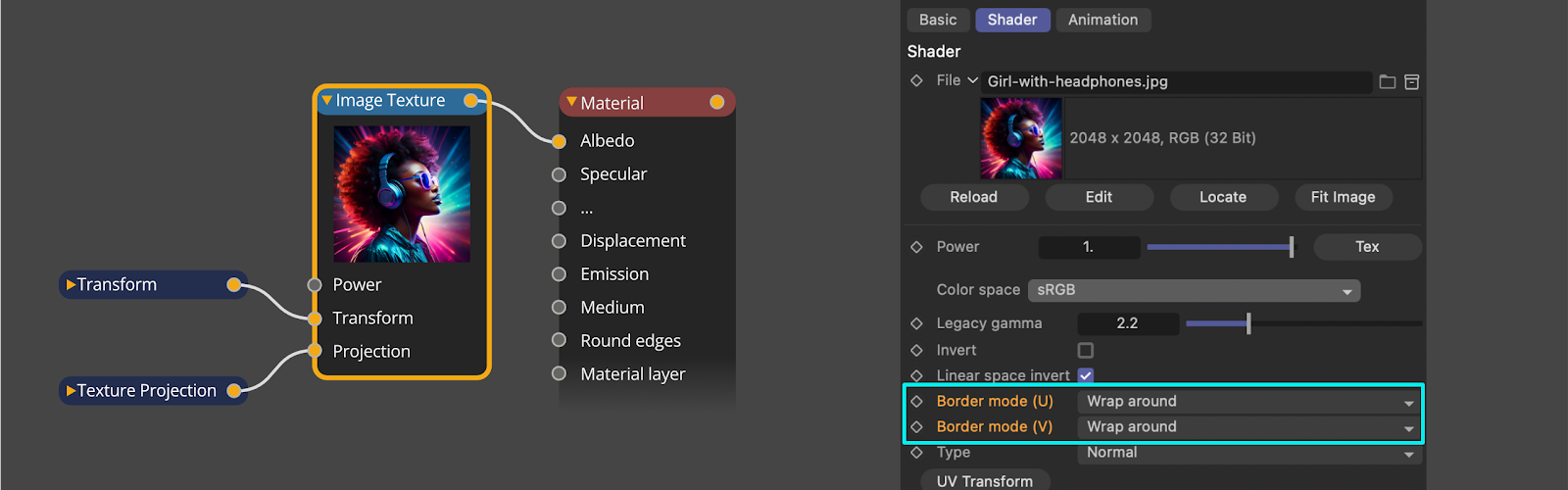Screen dimensions: 1568x490
Task: Open the Border mode (V) dropdown
Action: point(1249,426)
